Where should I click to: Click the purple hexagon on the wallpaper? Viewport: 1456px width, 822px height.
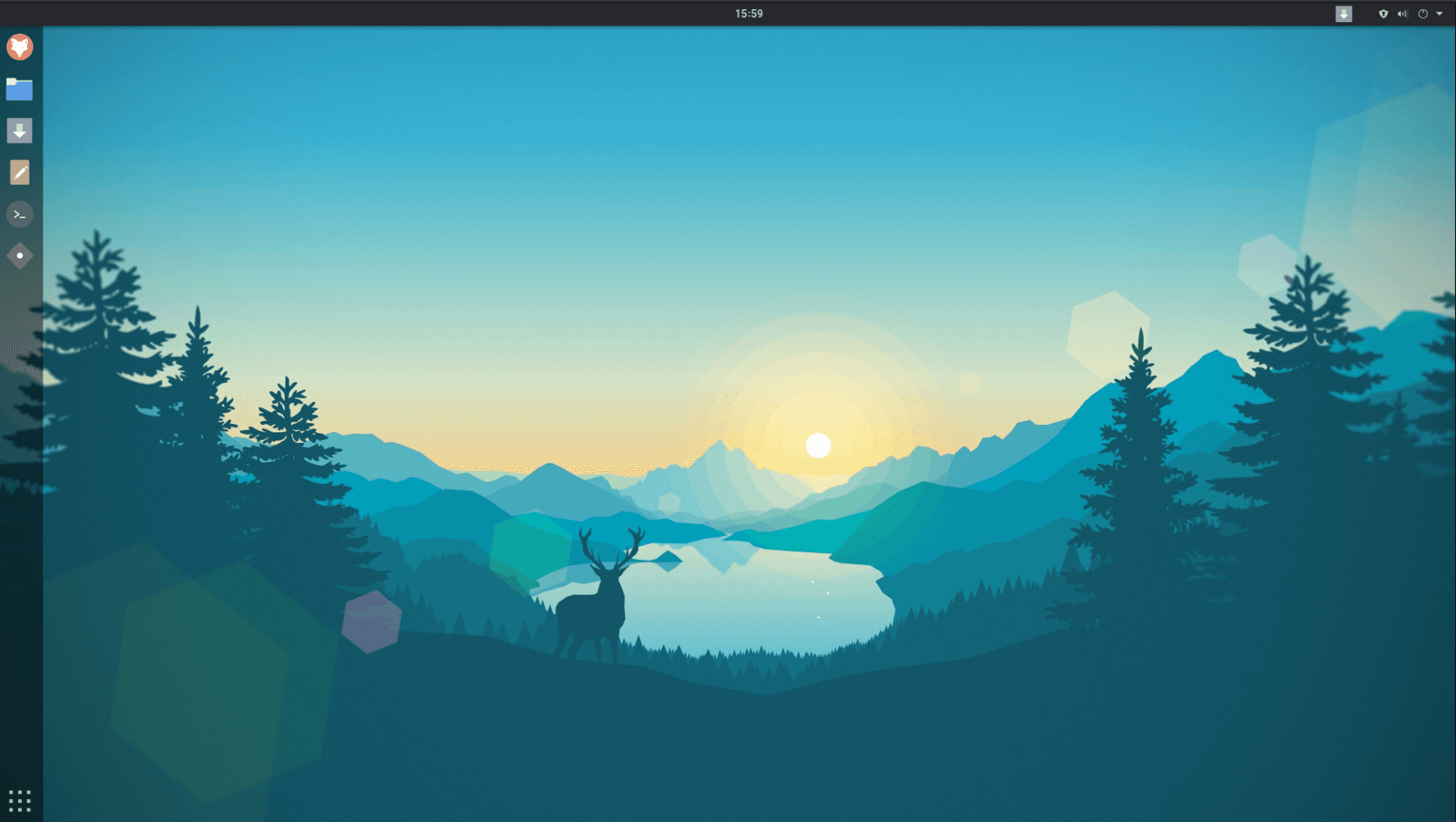tap(372, 622)
